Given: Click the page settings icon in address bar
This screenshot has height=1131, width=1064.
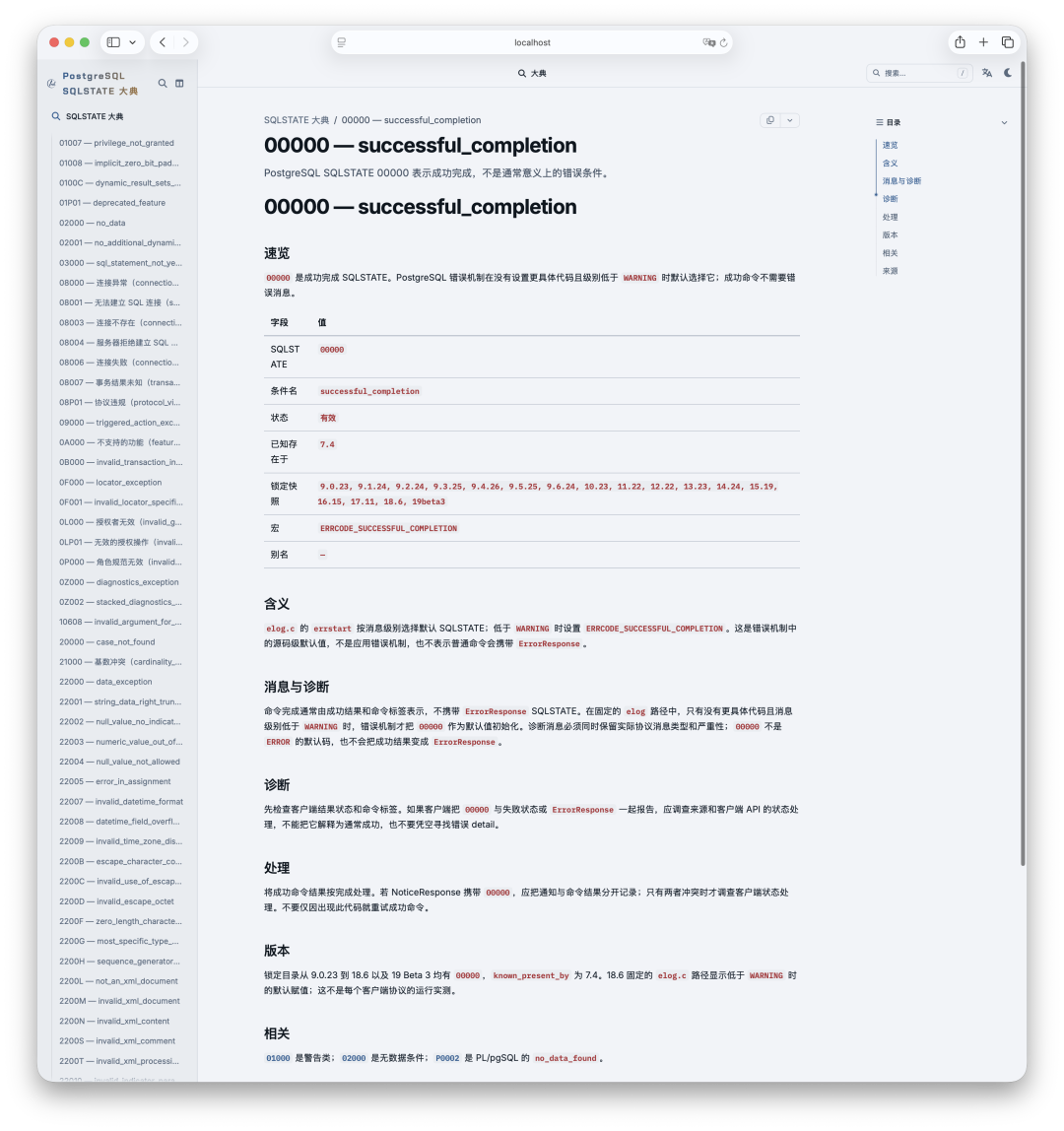Looking at the screenshot, I should point(342,42).
